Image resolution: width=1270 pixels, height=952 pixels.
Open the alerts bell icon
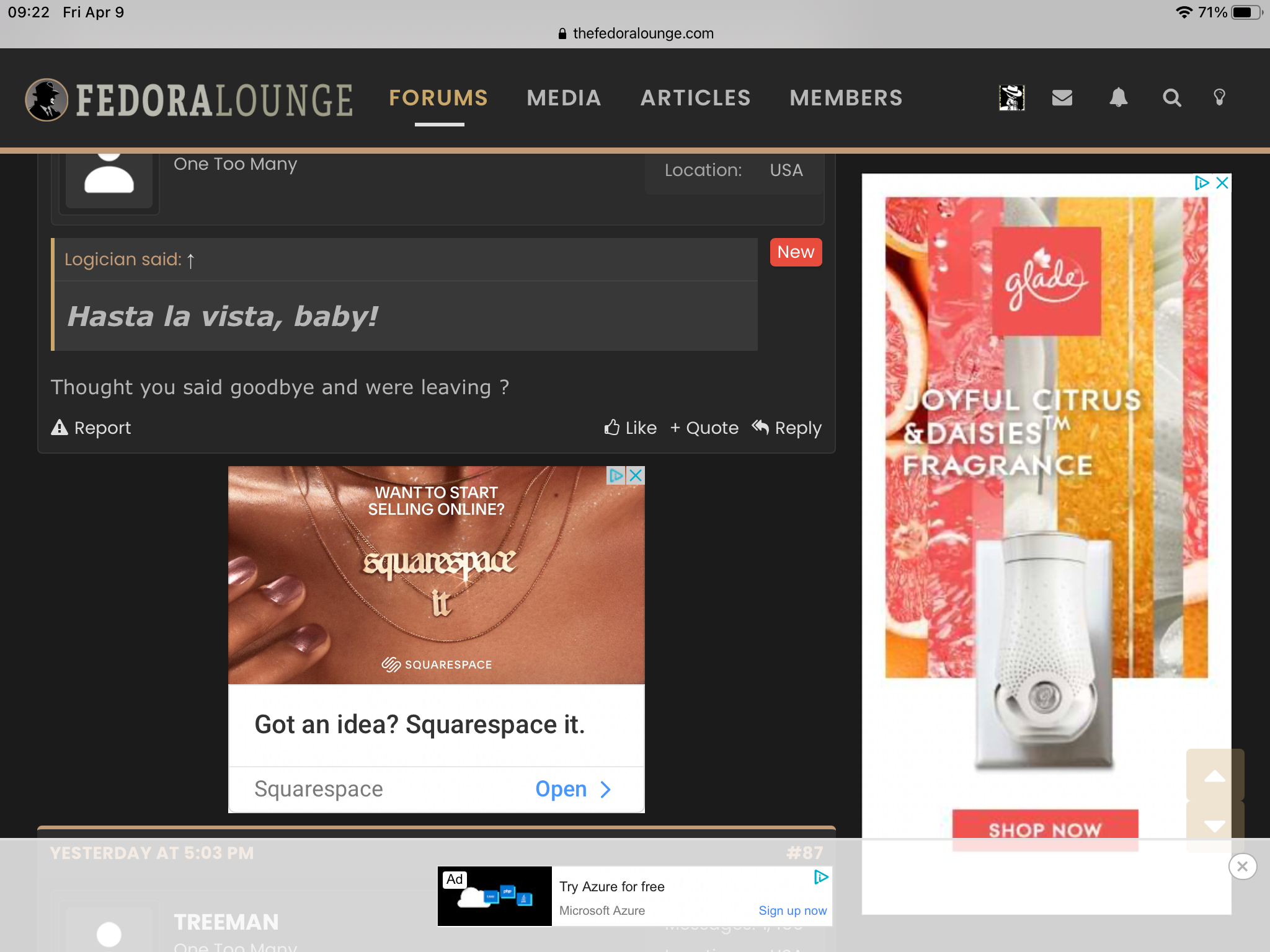tap(1118, 98)
